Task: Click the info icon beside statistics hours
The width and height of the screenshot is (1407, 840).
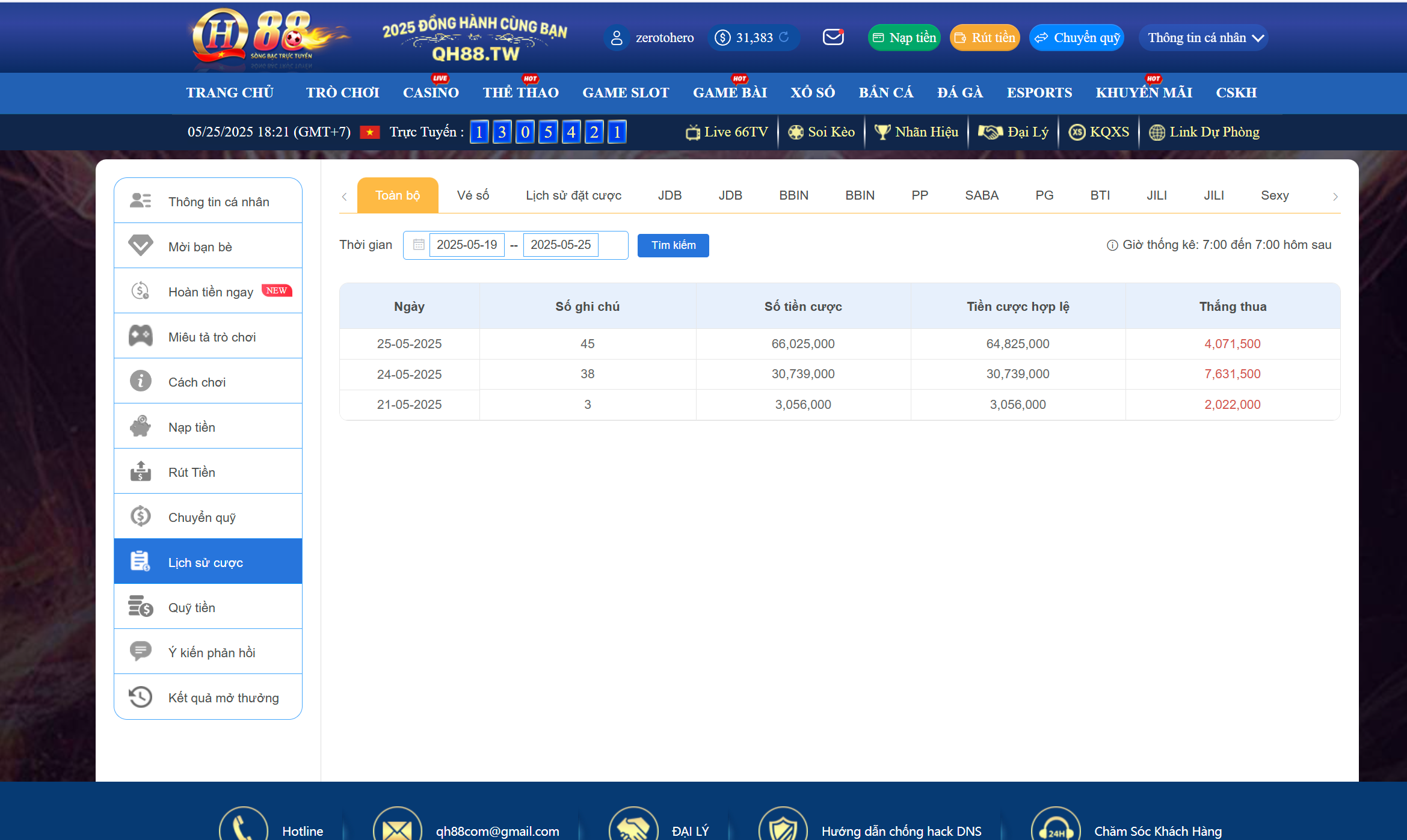Action: click(x=1112, y=245)
